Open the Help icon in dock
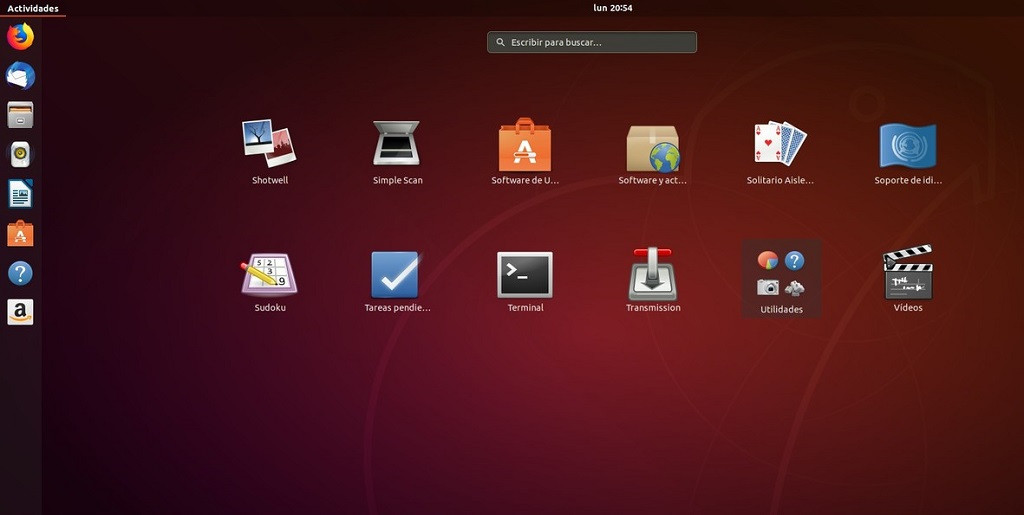1024x515 pixels. pos(20,273)
